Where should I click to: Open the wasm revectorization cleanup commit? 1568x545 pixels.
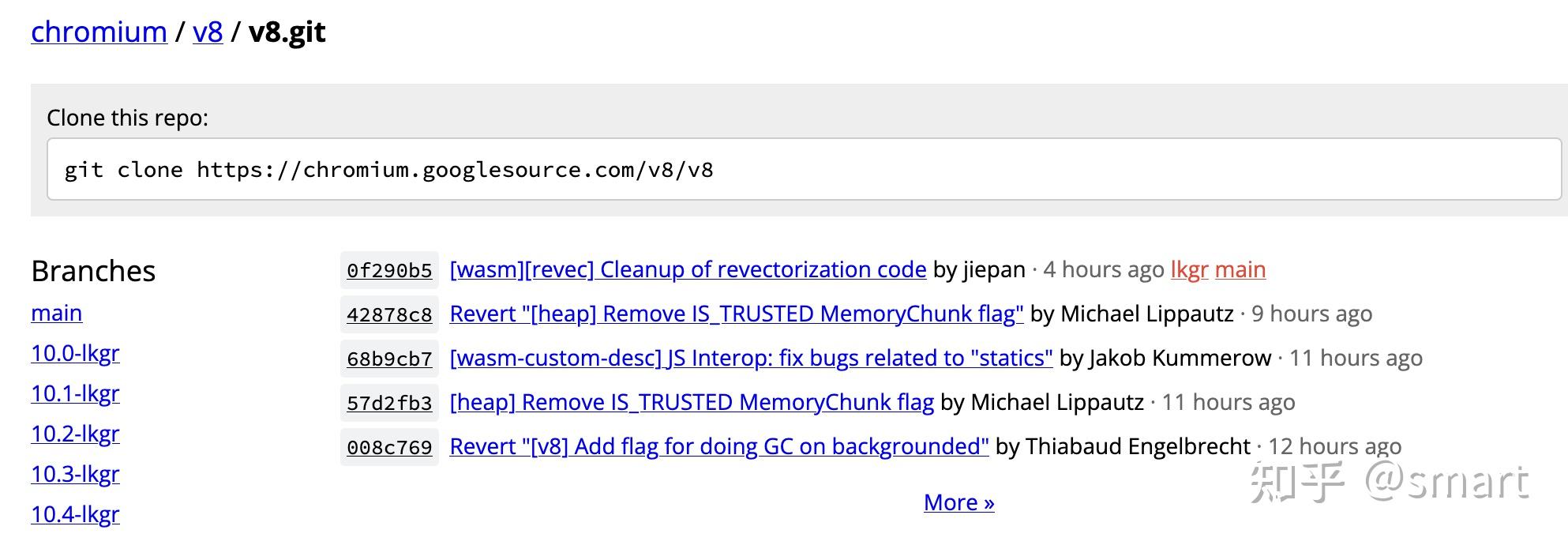(x=687, y=269)
